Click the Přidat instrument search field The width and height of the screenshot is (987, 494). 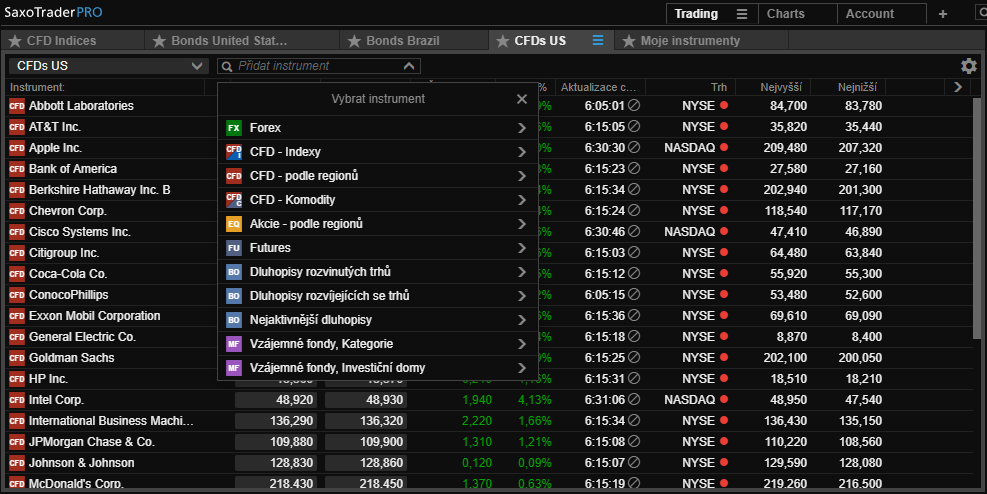pos(319,65)
